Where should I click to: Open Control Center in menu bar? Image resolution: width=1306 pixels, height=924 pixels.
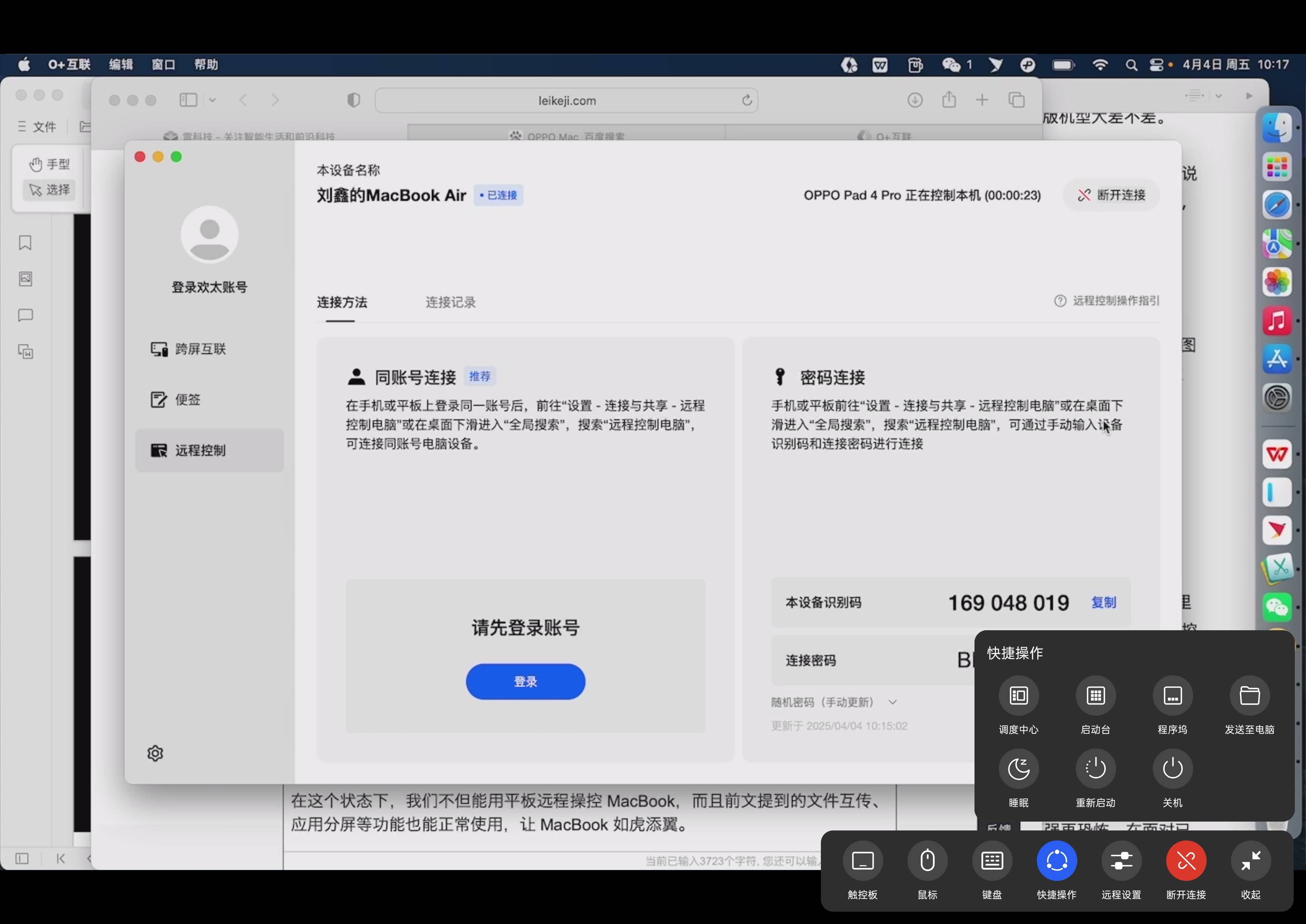pyautogui.click(x=1156, y=65)
